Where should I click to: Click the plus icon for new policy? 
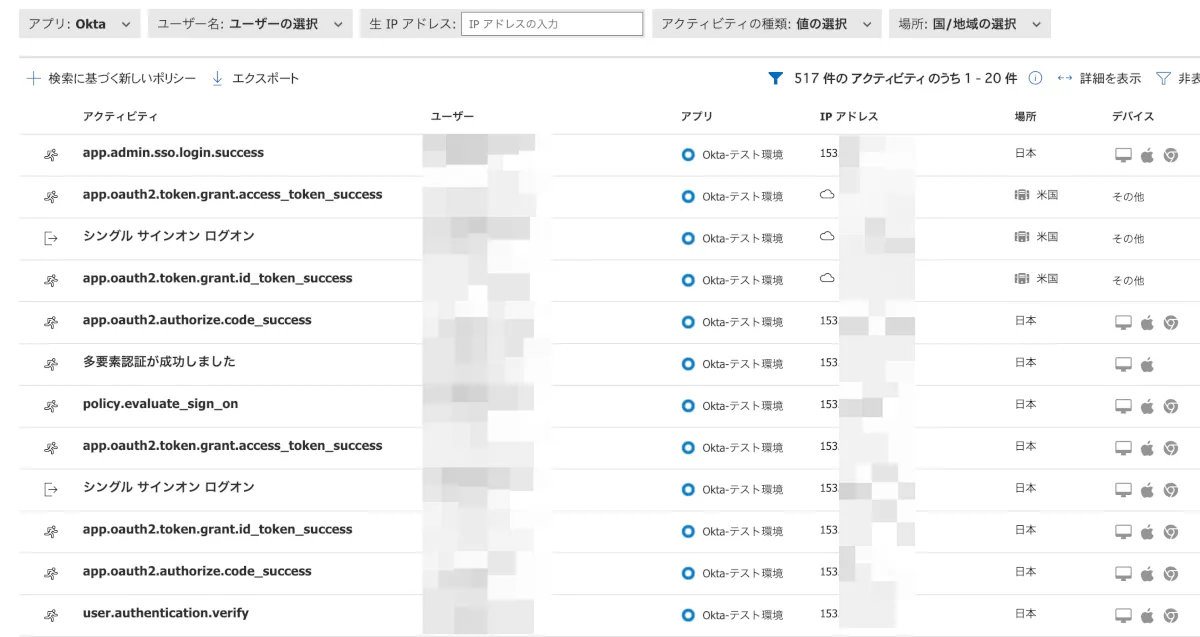[33, 78]
